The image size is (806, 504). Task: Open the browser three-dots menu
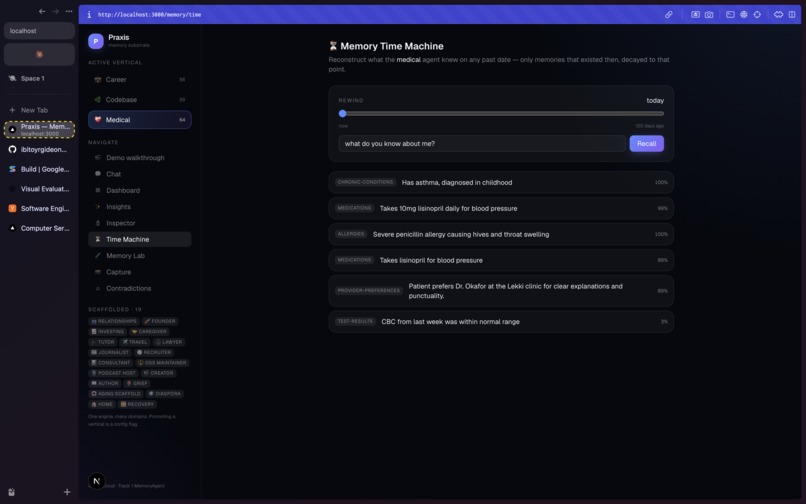click(x=69, y=11)
